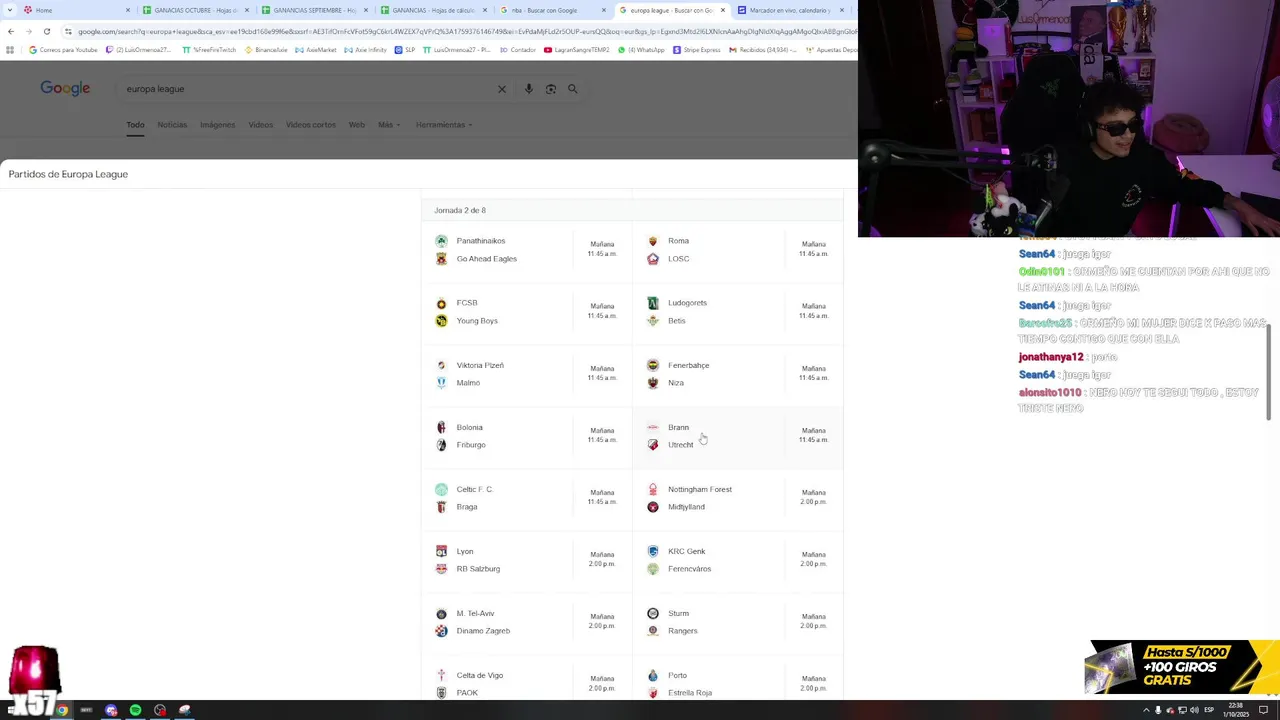Close the europa league browser tab
Screen dimensions: 1280x720
point(723,10)
